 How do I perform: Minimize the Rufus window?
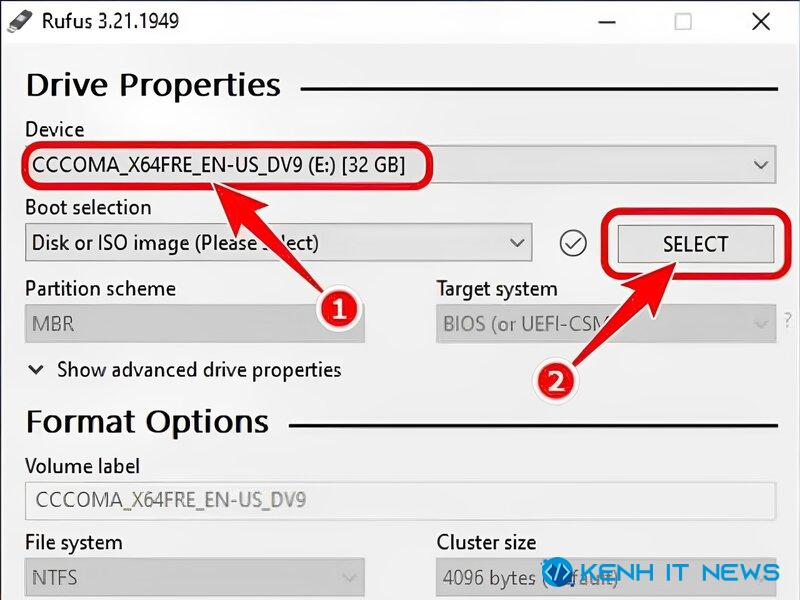(607, 22)
